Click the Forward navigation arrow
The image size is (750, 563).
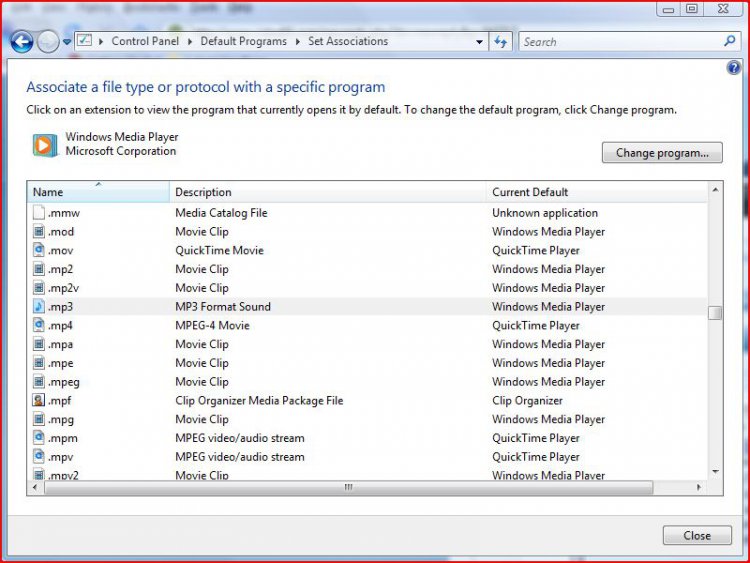pyautogui.click(x=48, y=42)
